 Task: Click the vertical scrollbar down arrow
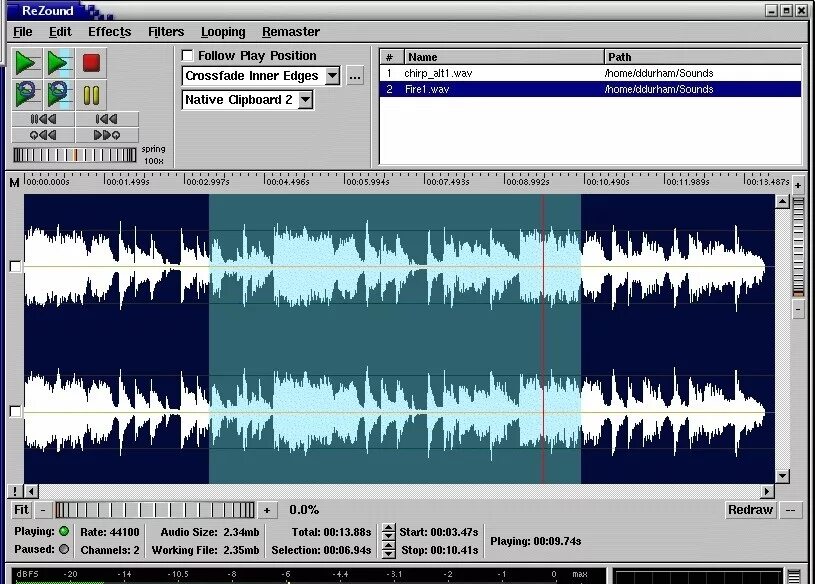coord(782,476)
